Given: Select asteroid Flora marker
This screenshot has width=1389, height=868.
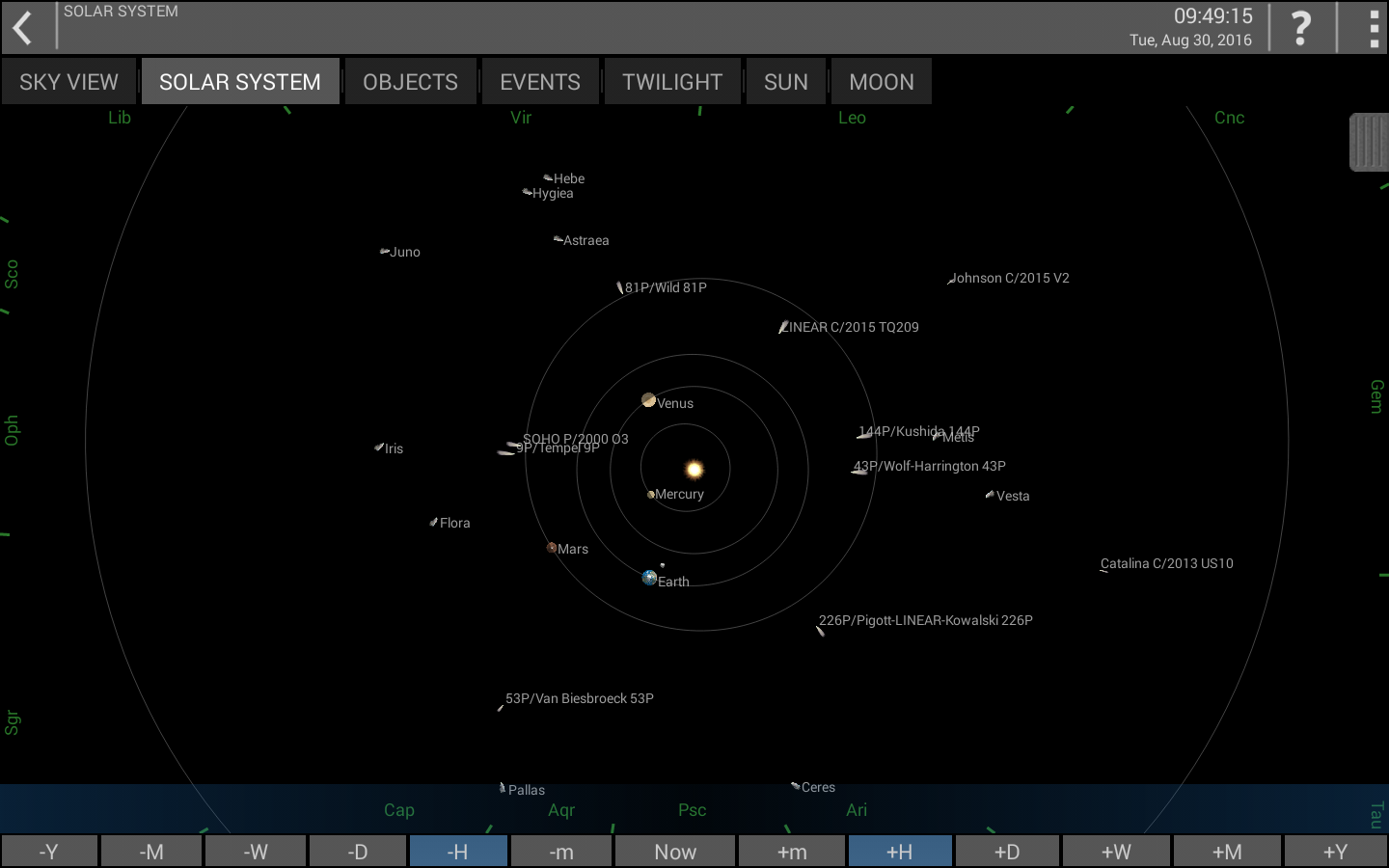Looking at the screenshot, I should (434, 522).
